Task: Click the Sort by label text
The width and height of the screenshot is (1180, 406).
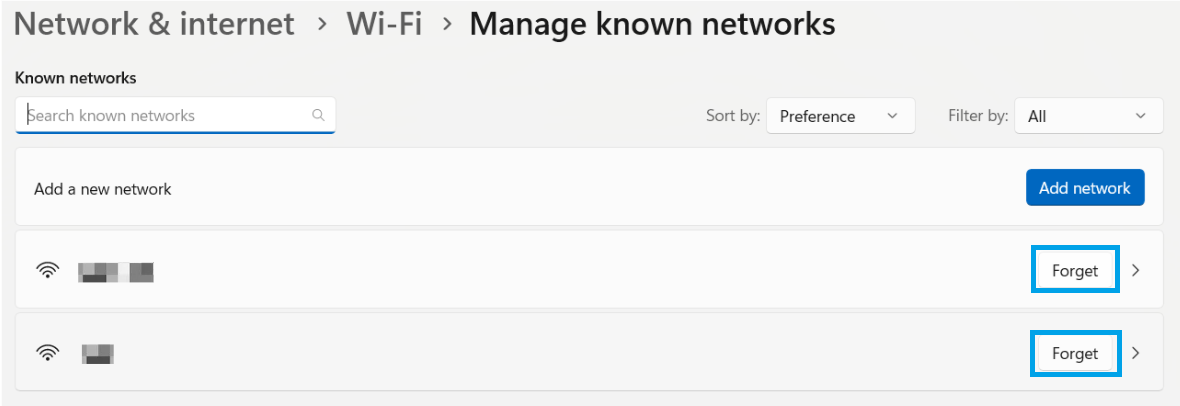Action: point(732,116)
